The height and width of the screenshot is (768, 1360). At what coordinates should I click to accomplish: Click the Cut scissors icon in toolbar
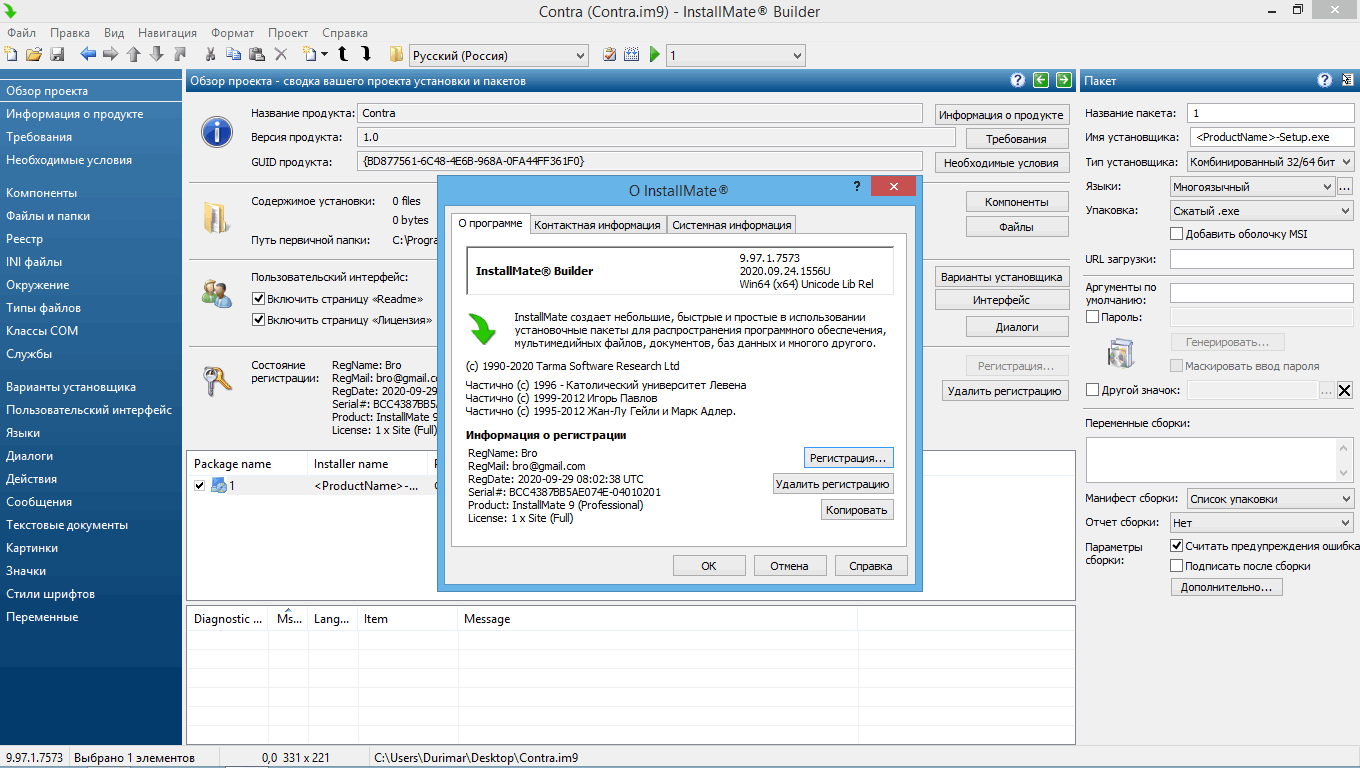211,55
